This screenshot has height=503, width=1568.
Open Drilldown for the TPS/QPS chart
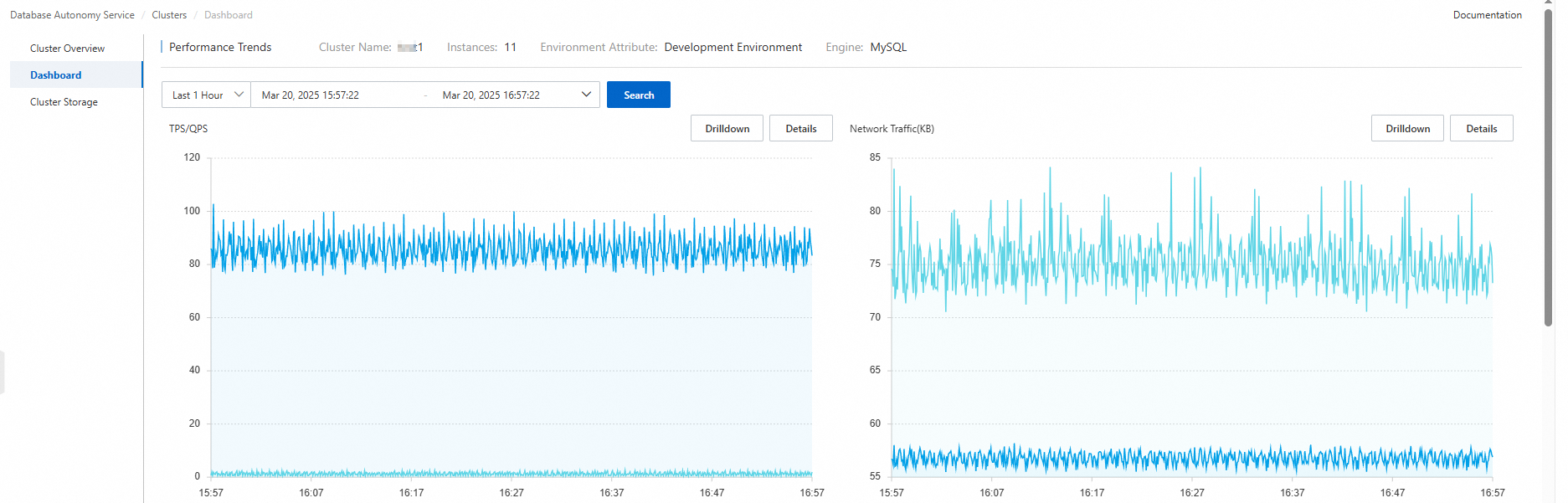(x=727, y=129)
